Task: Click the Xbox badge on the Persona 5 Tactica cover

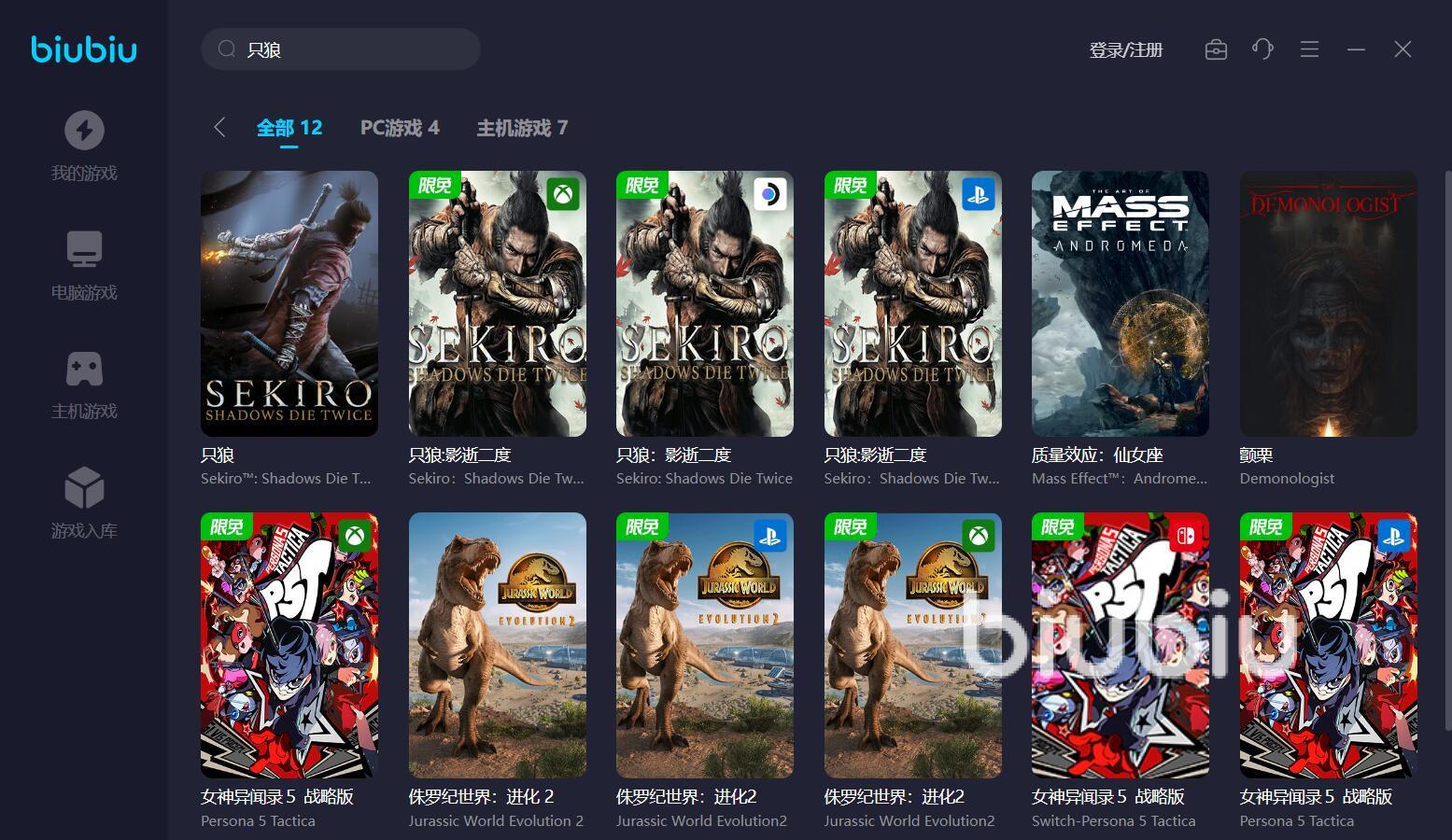Action: [355, 536]
